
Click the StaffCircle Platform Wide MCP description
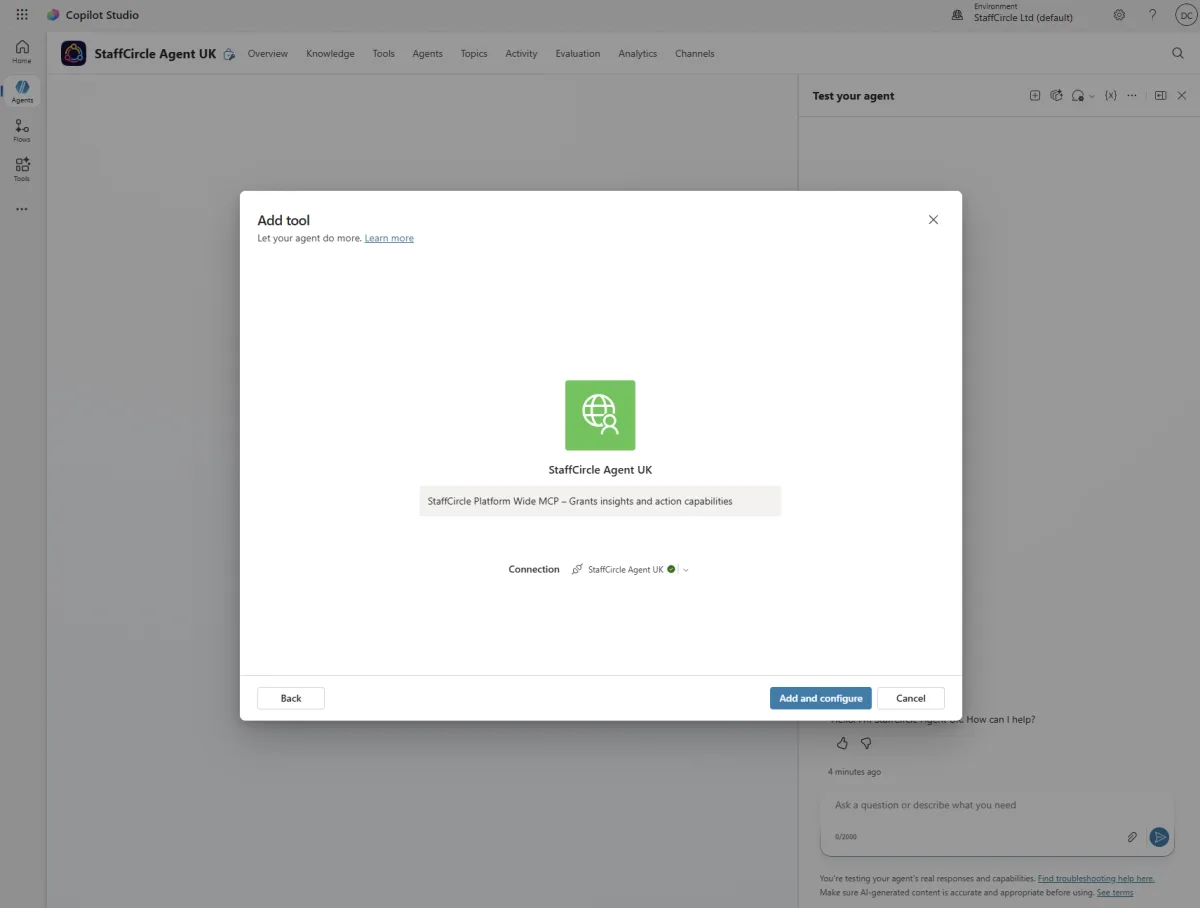[x=600, y=501]
